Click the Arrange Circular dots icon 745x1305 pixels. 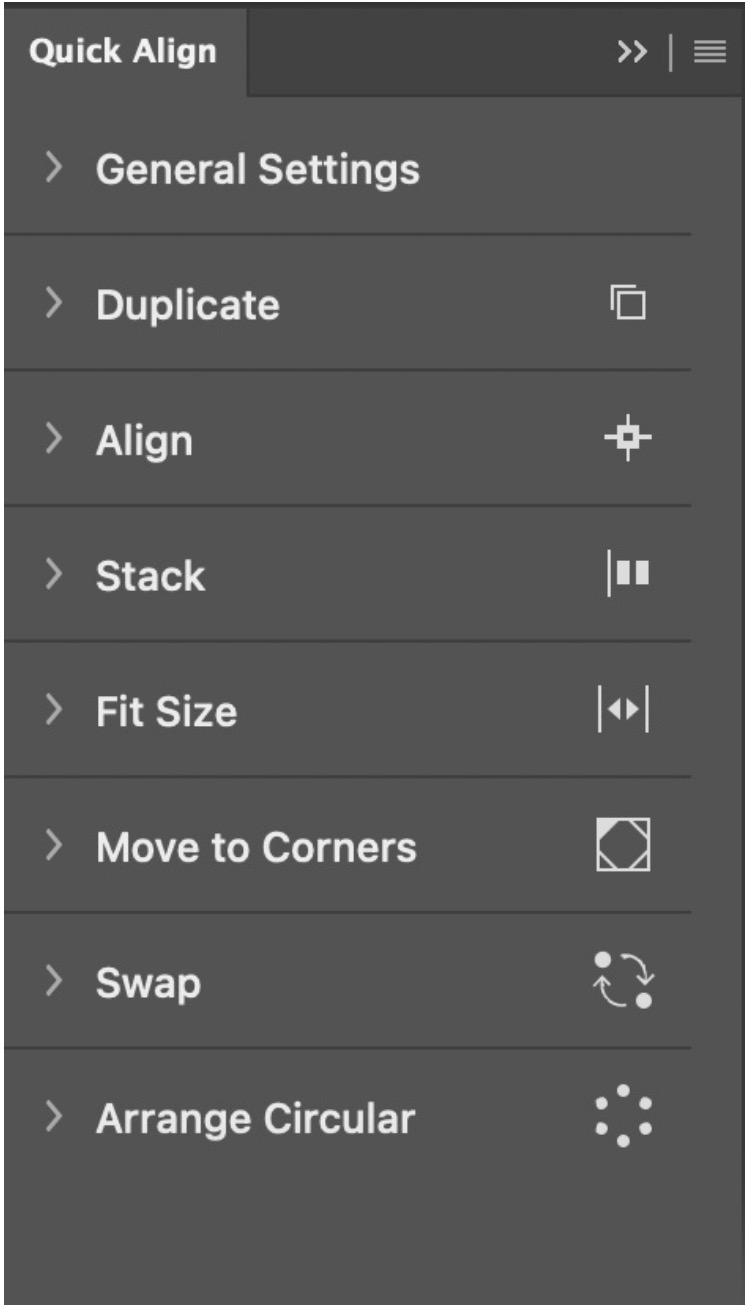click(624, 1116)
